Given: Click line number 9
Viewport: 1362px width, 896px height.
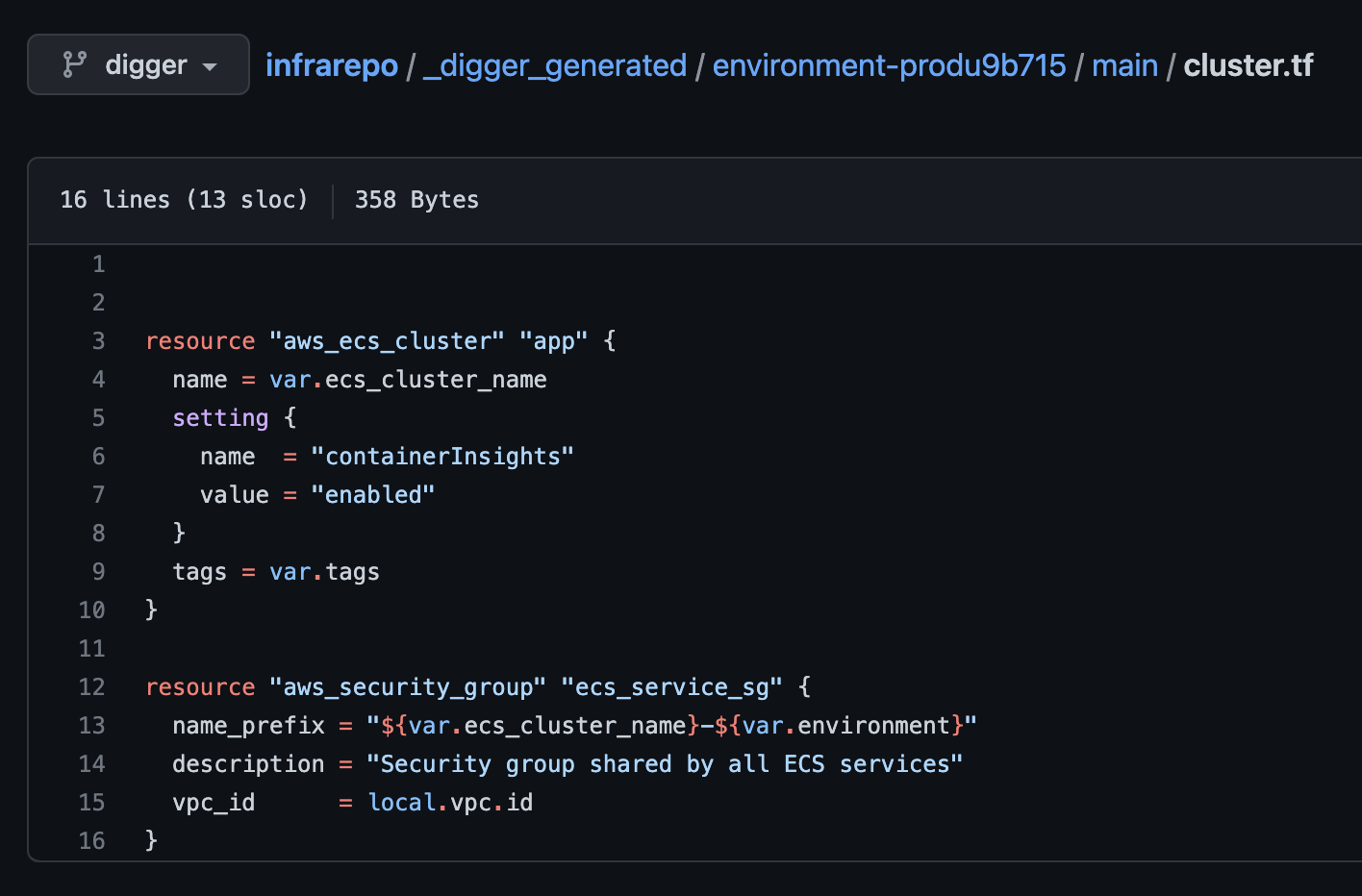Looking at the screenshot, I should coord(98,572).
